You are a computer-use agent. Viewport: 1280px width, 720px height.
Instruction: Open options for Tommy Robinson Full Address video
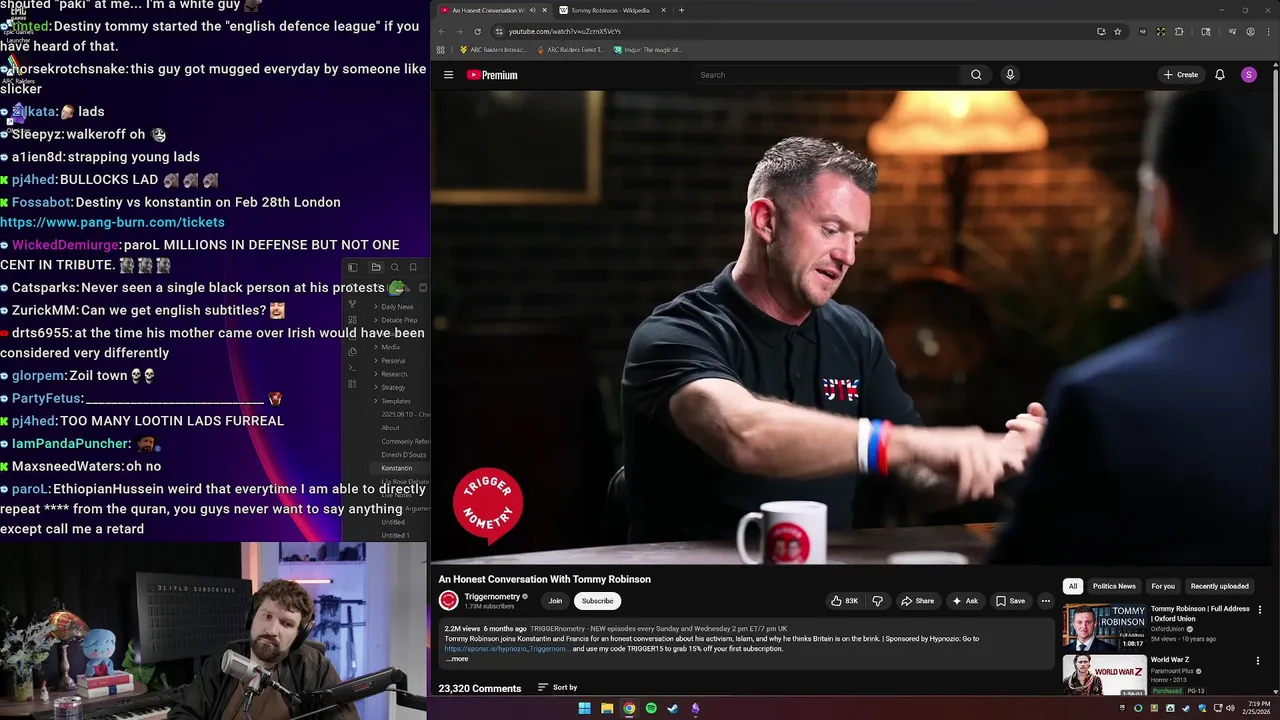[1259, 609]
